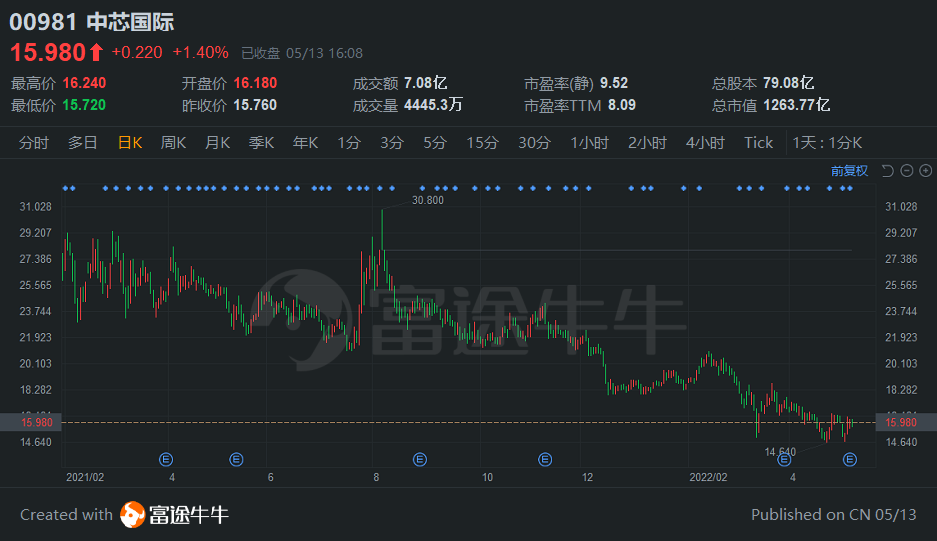
Task: Select the 年K yearly chart tab
Action: tap(305, 143)
